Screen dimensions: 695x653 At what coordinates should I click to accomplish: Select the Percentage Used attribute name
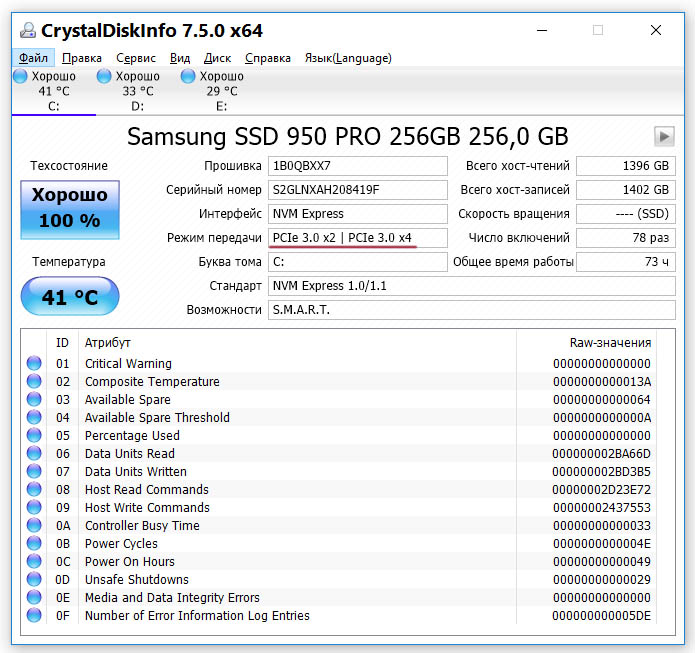click(132, 436)
